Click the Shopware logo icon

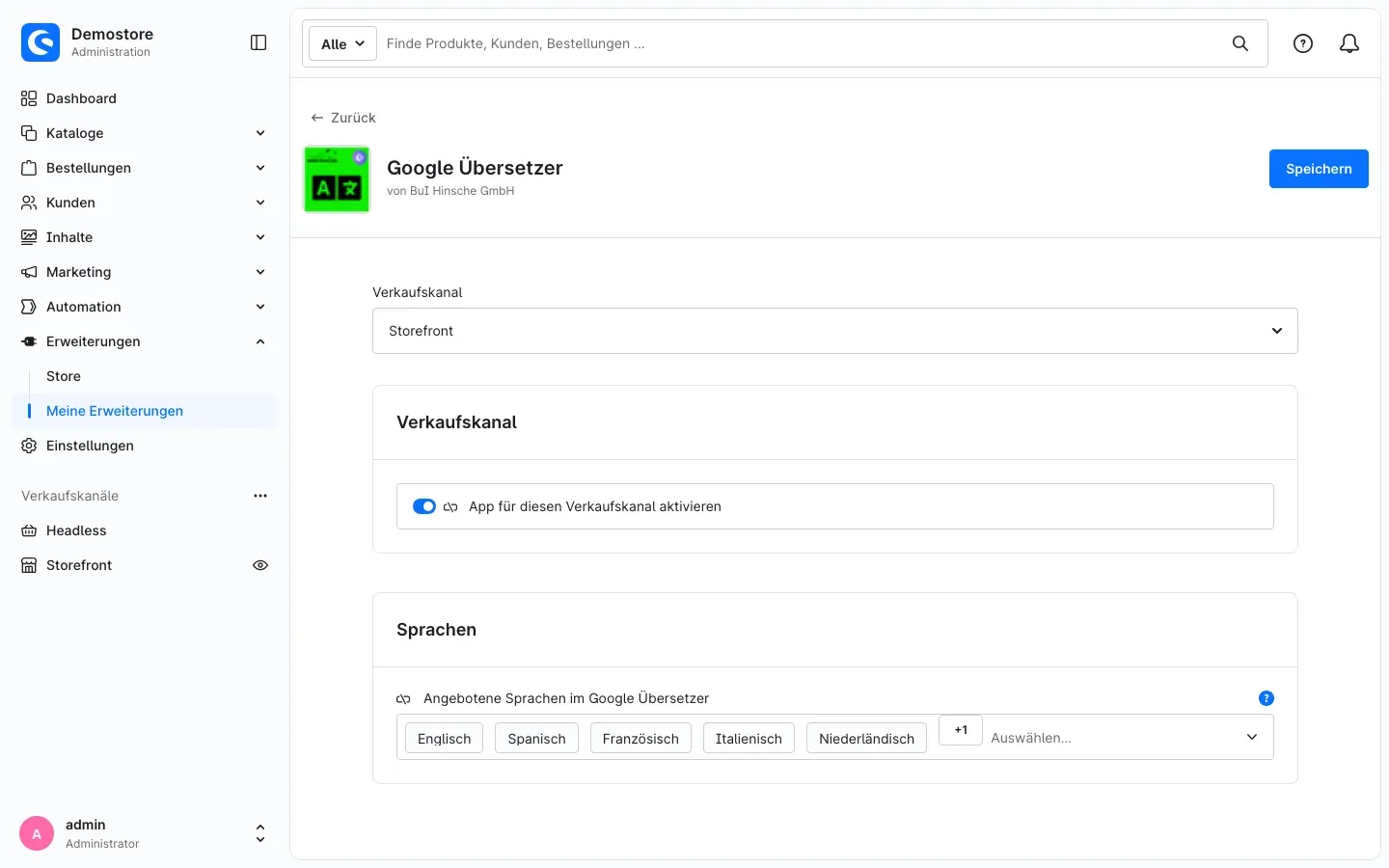click(x=41, y=42)
